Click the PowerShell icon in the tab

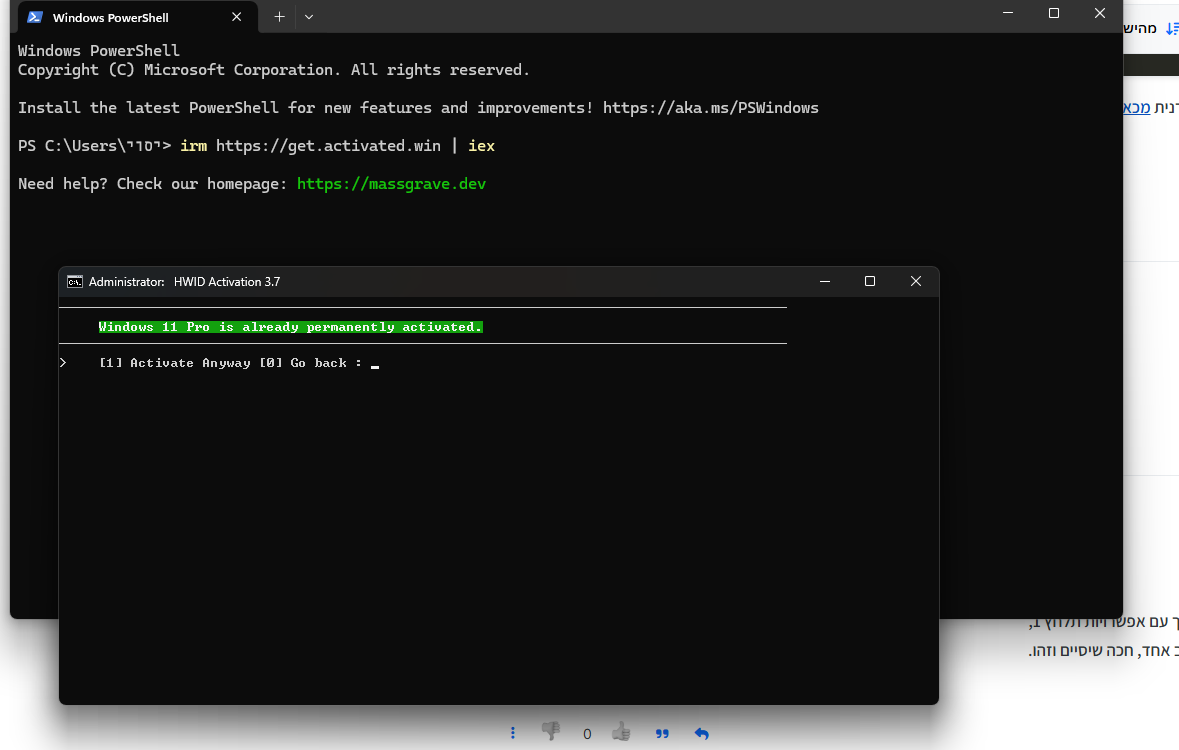35,17
